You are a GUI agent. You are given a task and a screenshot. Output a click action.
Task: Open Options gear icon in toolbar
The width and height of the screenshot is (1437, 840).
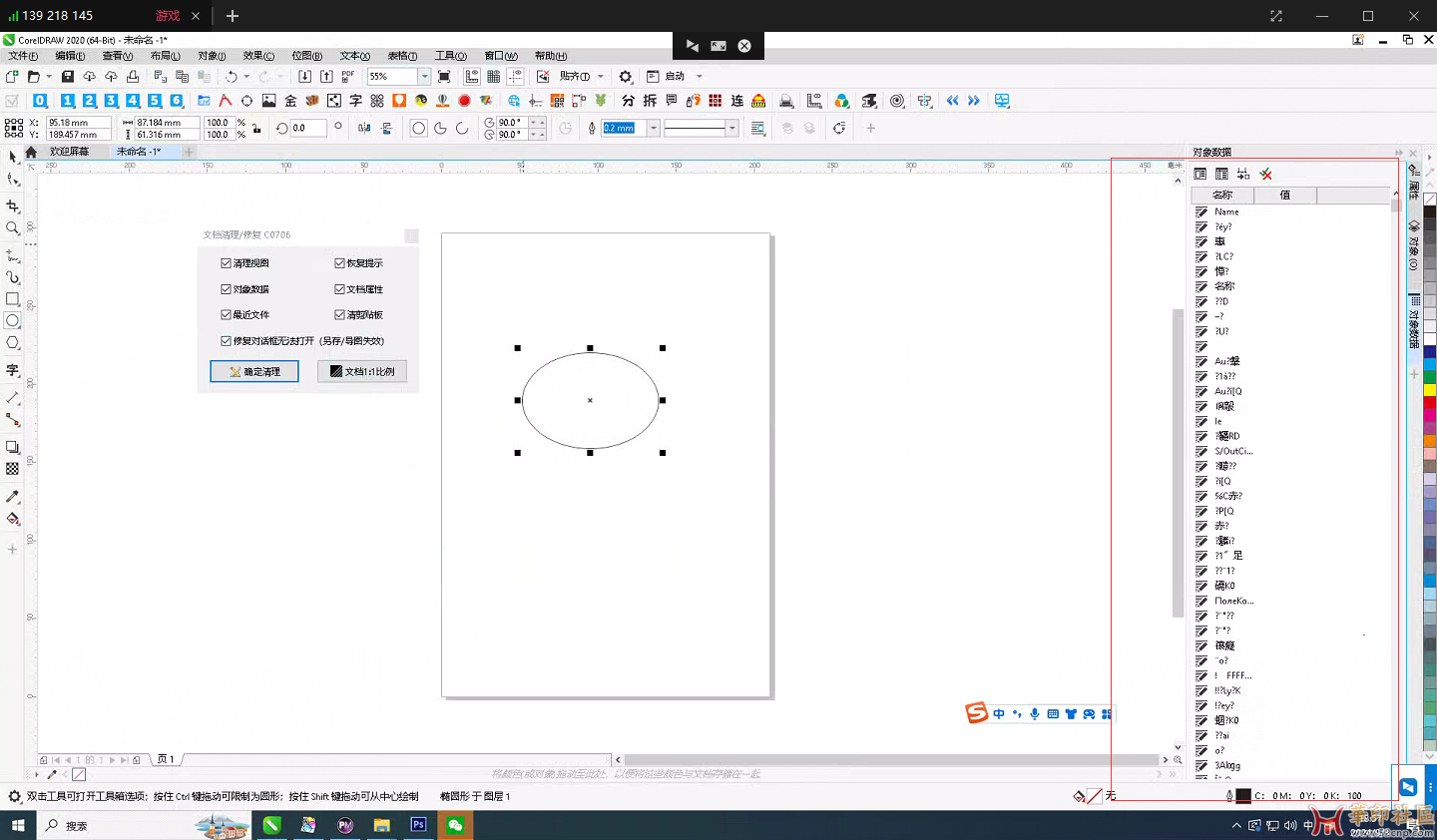point(626,76)
